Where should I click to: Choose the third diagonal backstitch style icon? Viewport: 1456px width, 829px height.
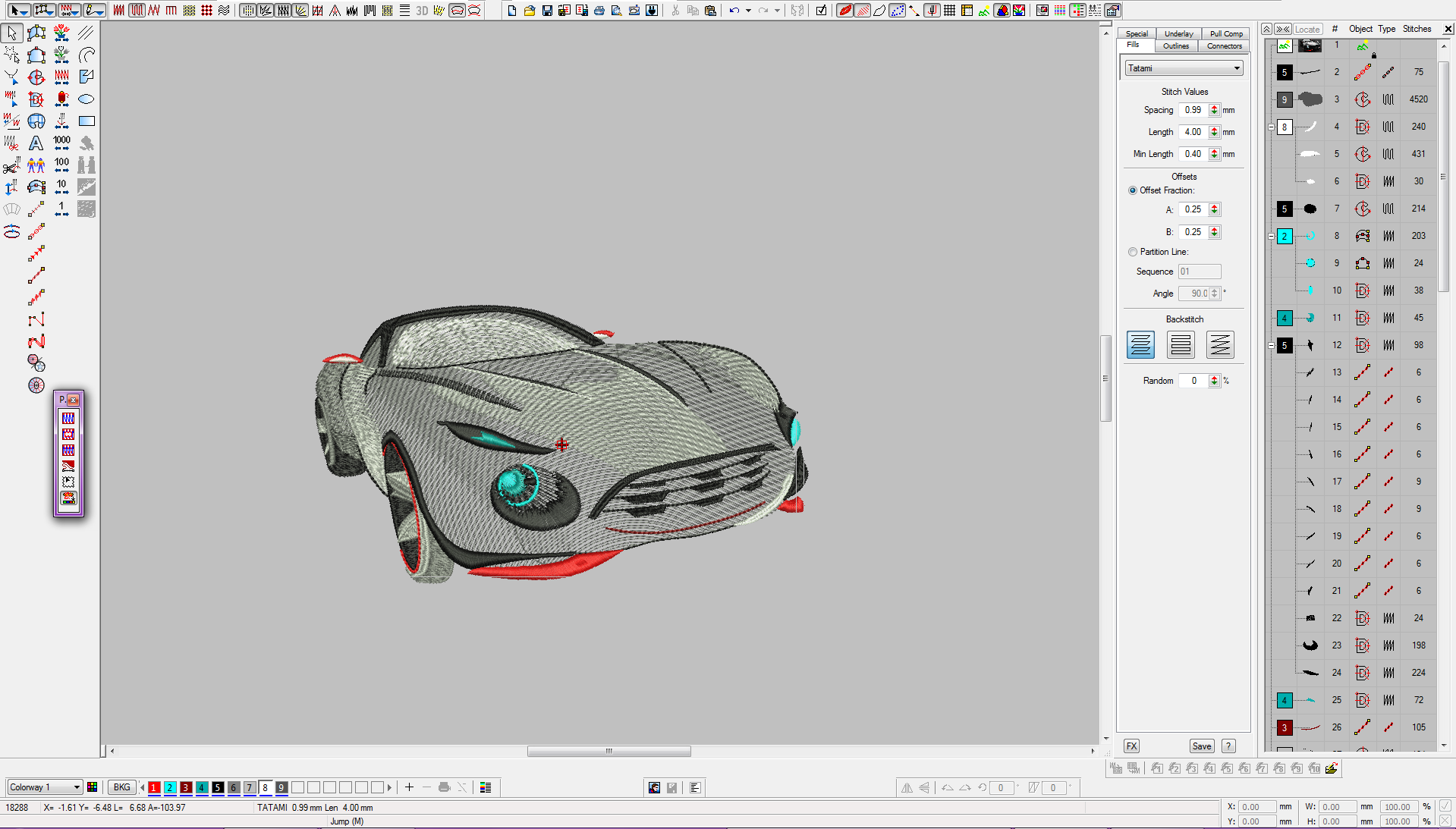click(1219, 345)
